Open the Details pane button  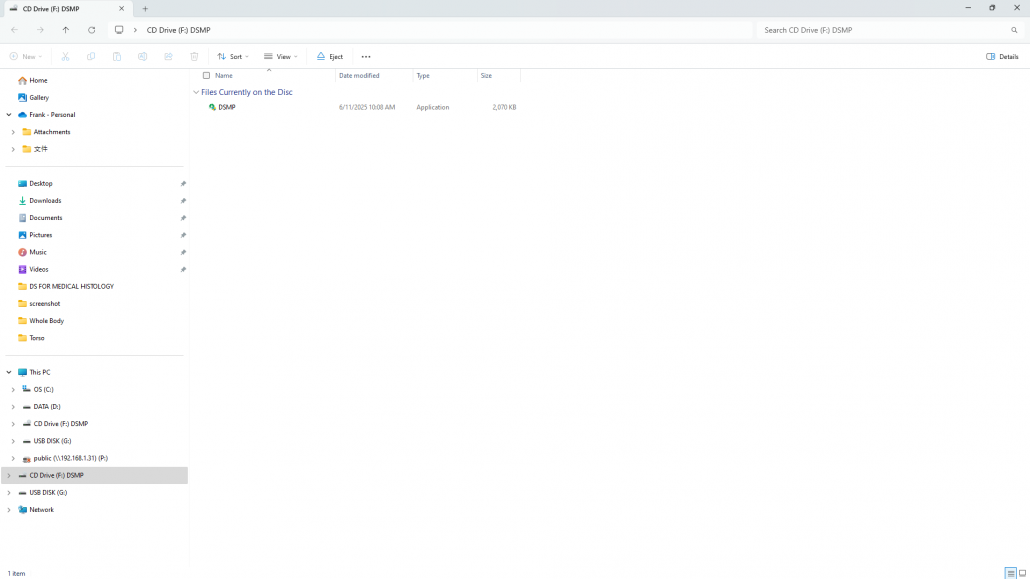1002,57
